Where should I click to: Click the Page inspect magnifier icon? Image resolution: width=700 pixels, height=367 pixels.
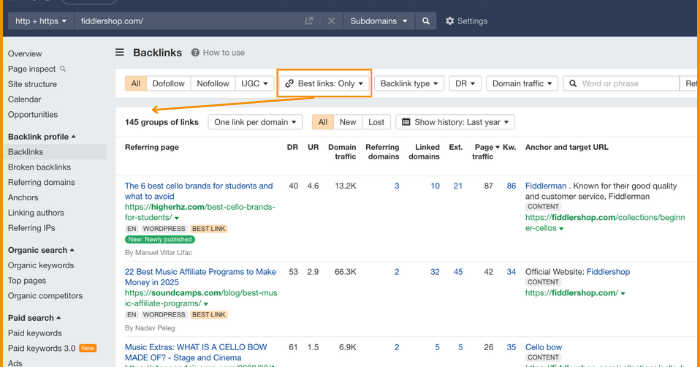(62, 69)
